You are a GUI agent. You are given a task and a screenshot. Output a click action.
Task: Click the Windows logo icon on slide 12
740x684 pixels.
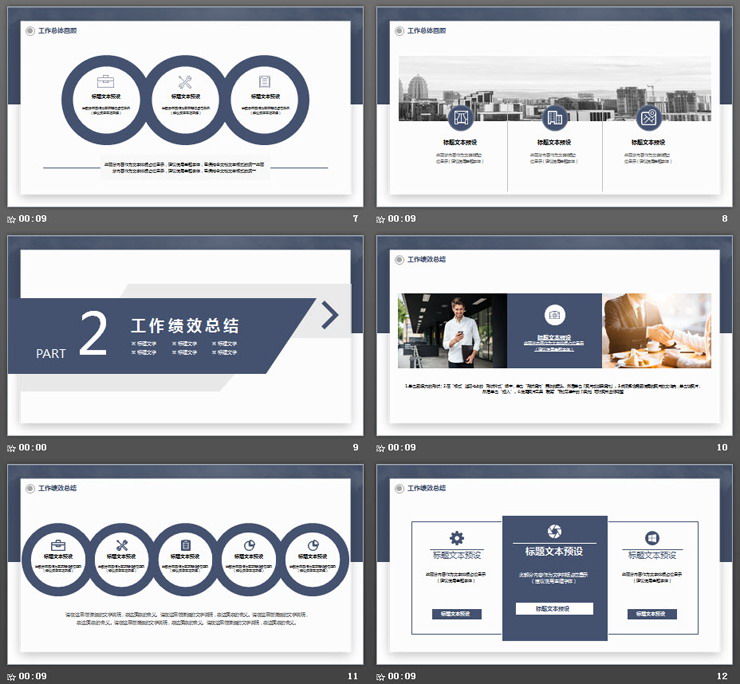click(652, 537)
